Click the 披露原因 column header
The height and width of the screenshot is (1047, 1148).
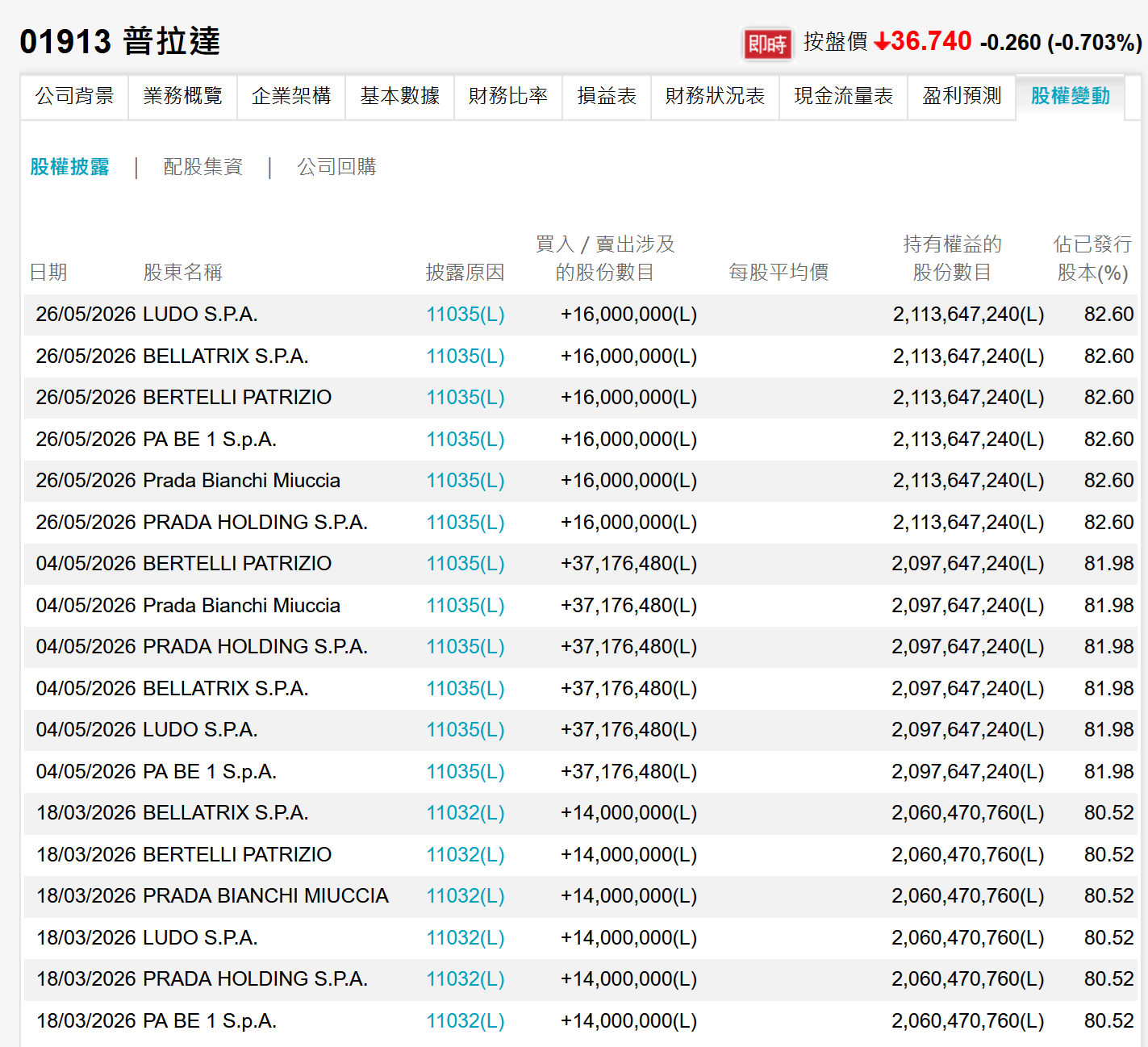point(465,273)
